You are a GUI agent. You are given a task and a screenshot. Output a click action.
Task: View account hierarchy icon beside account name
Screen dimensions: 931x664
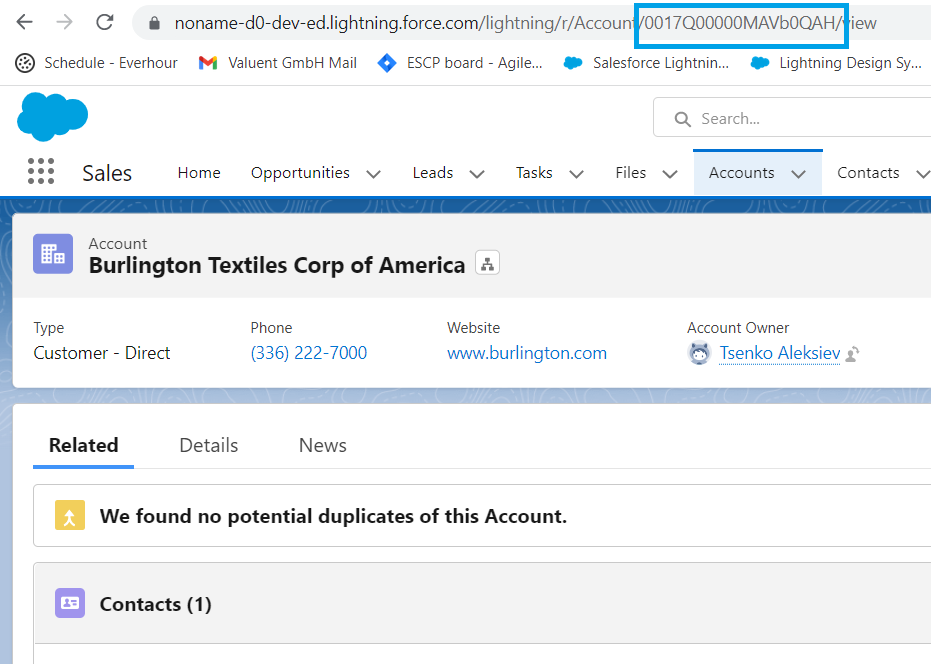click(487, 264)
